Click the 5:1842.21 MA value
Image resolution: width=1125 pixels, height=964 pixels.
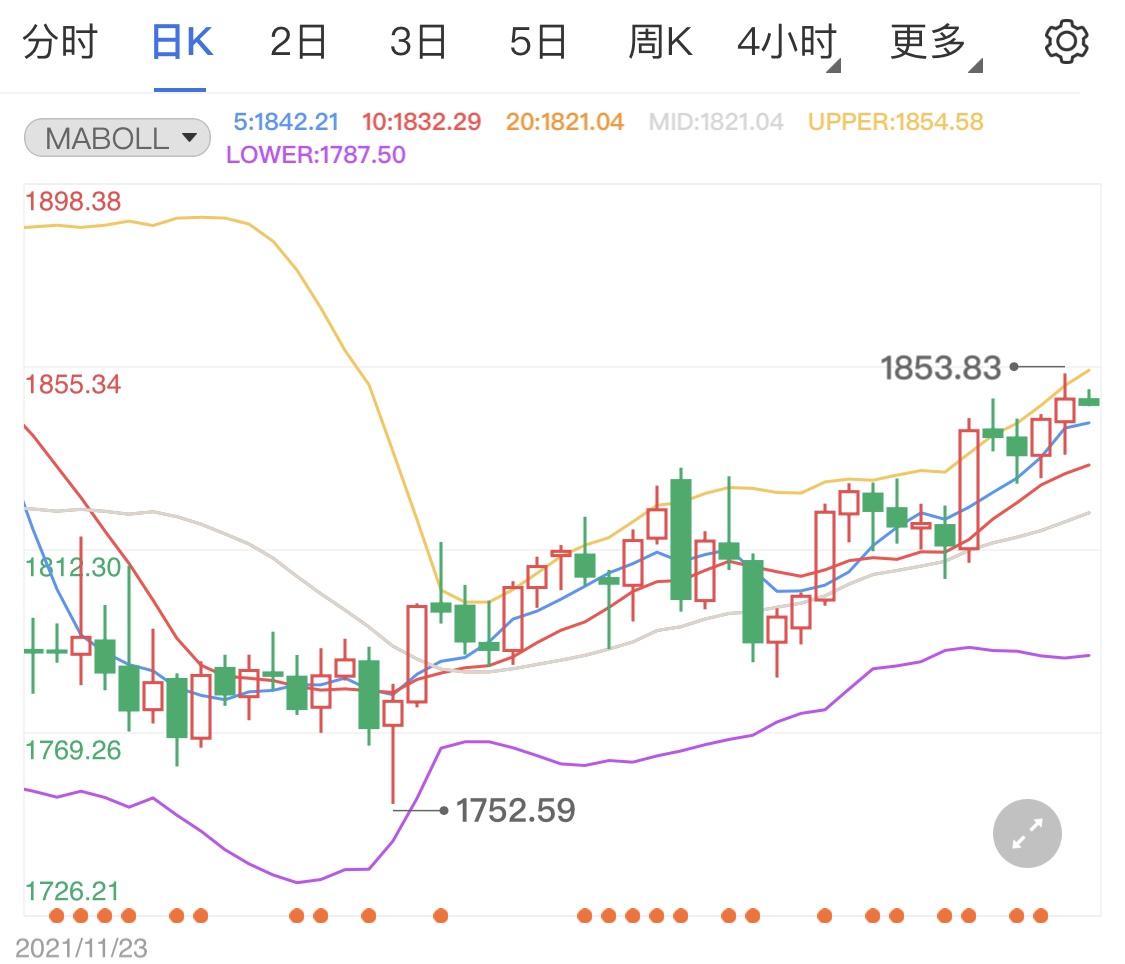(286, 122)
